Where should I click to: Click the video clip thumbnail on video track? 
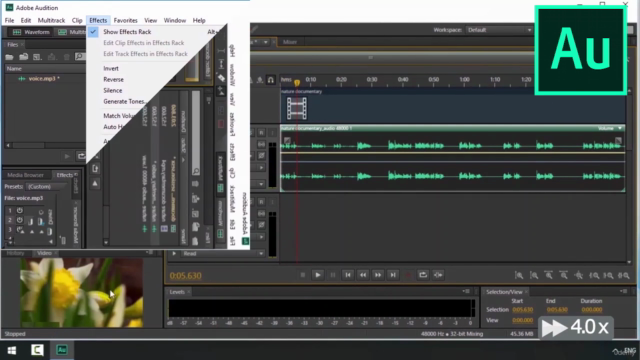[x=297, y=109]
